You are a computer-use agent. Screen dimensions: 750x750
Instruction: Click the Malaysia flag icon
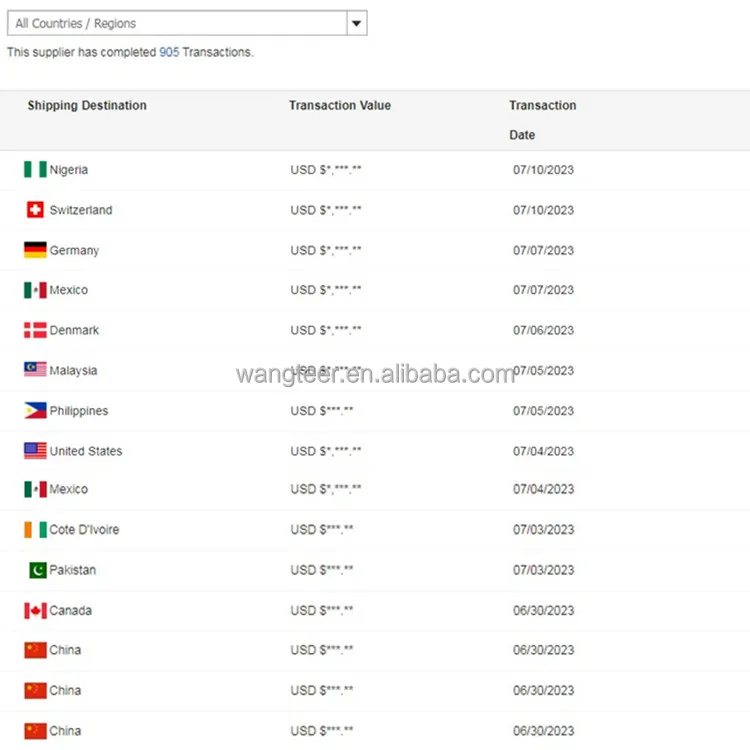35,370
